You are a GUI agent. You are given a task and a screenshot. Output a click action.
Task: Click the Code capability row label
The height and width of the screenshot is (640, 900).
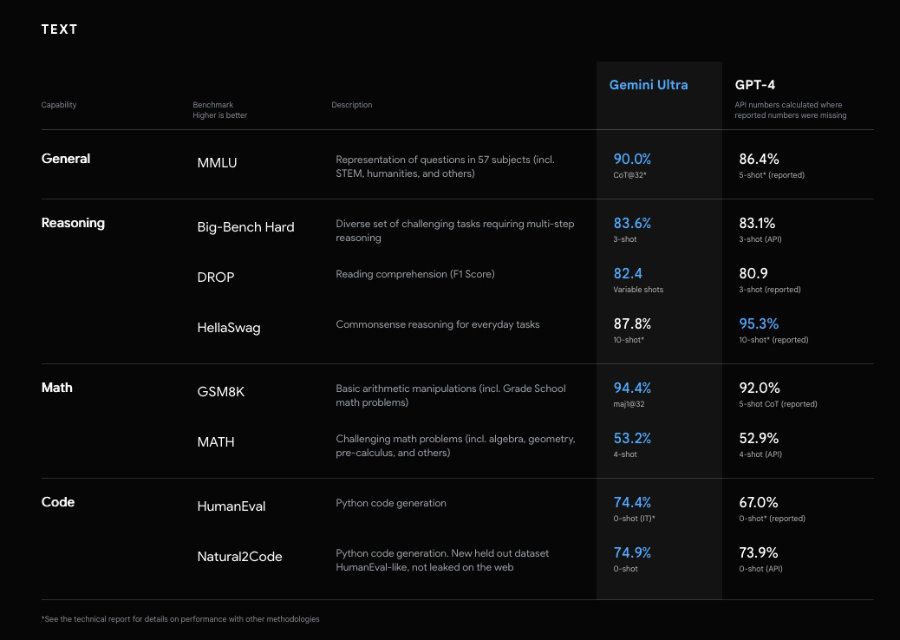(x=58, y=502)
